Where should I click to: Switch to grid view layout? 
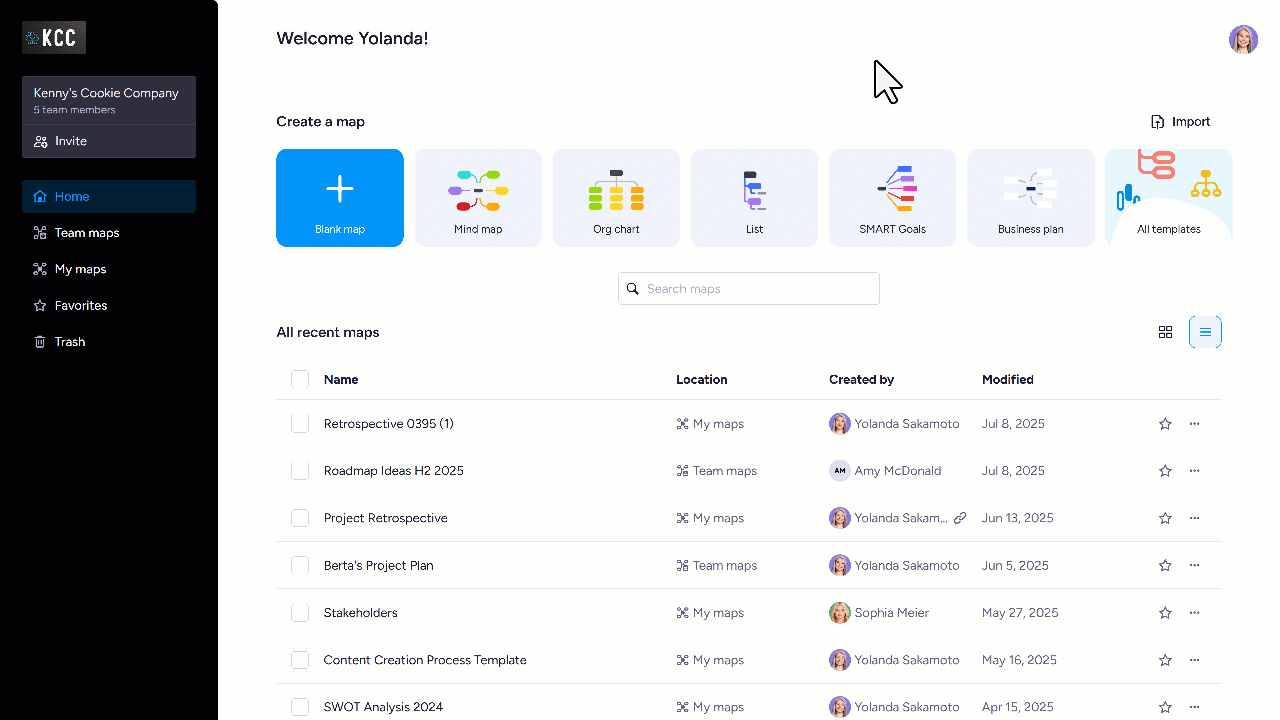pos(1165,332)
